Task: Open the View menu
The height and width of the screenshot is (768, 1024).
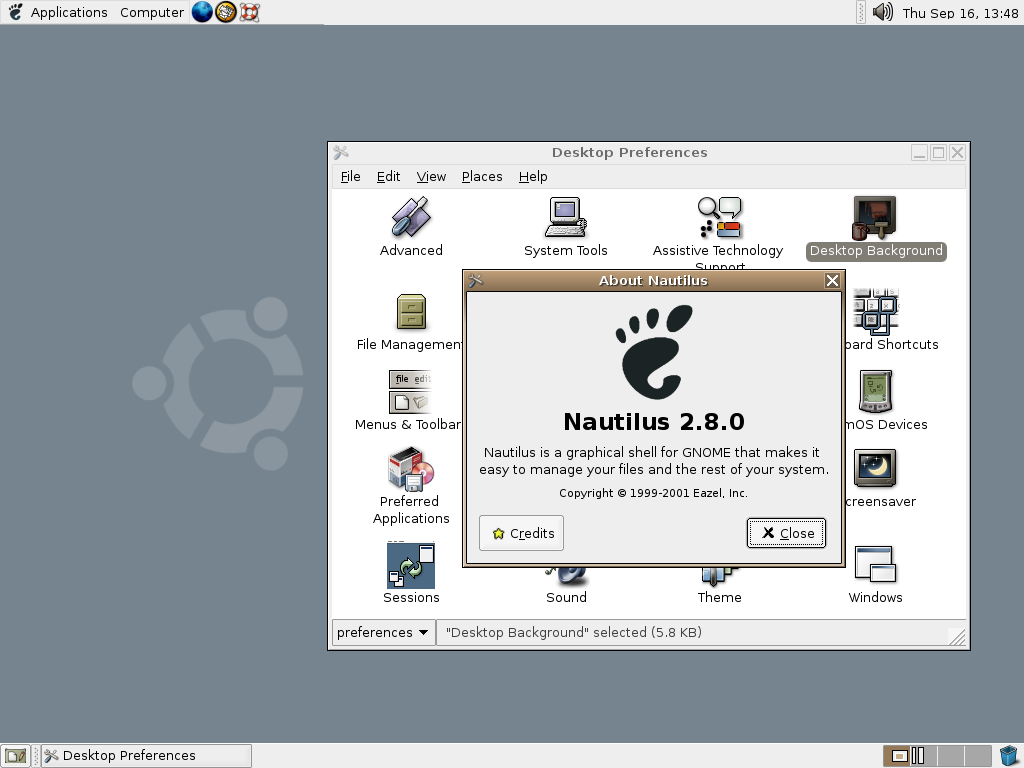Action: pyautogui.click(x=431, y=176)
